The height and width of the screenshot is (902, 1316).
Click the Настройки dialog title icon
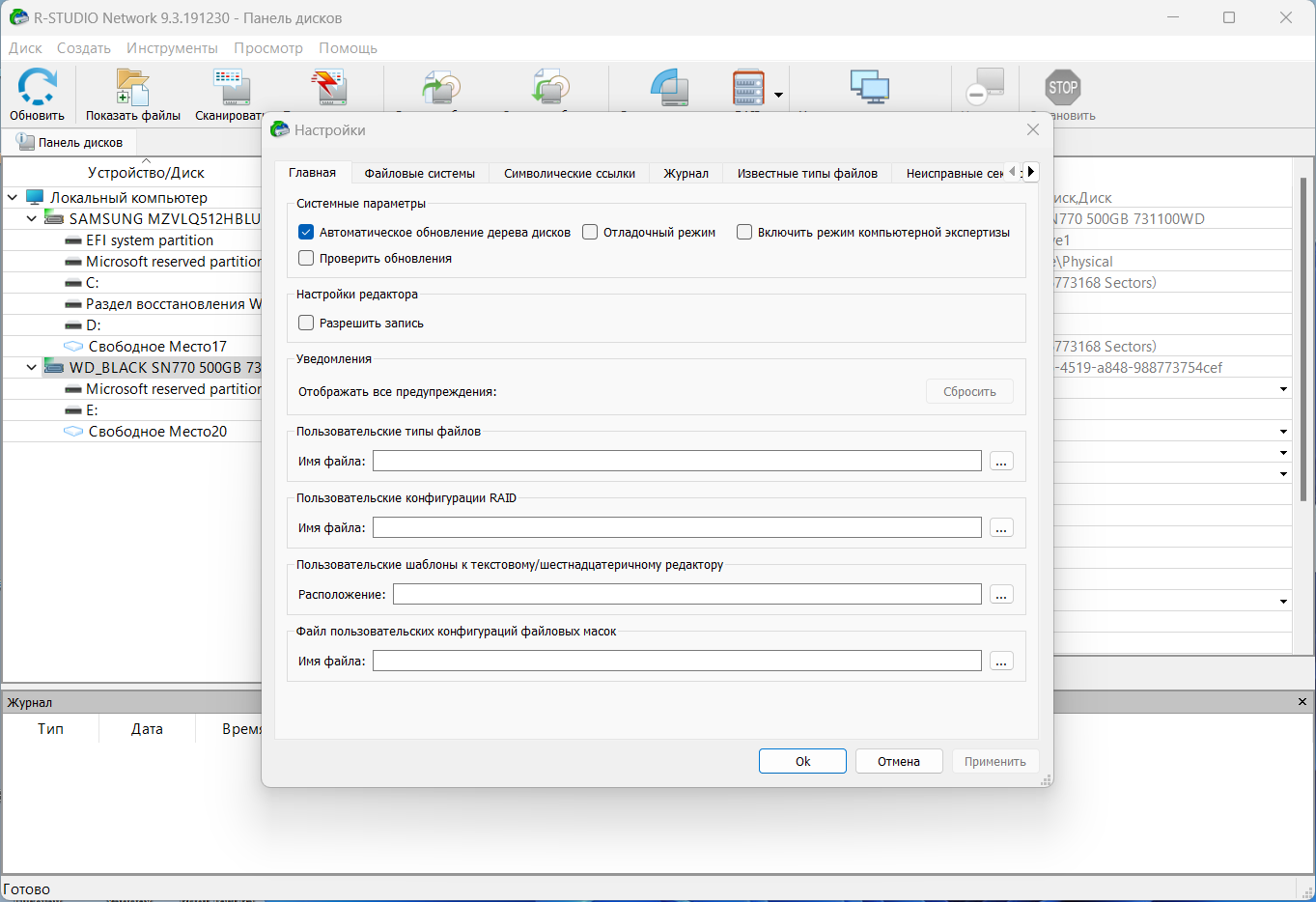pos(280,129)
